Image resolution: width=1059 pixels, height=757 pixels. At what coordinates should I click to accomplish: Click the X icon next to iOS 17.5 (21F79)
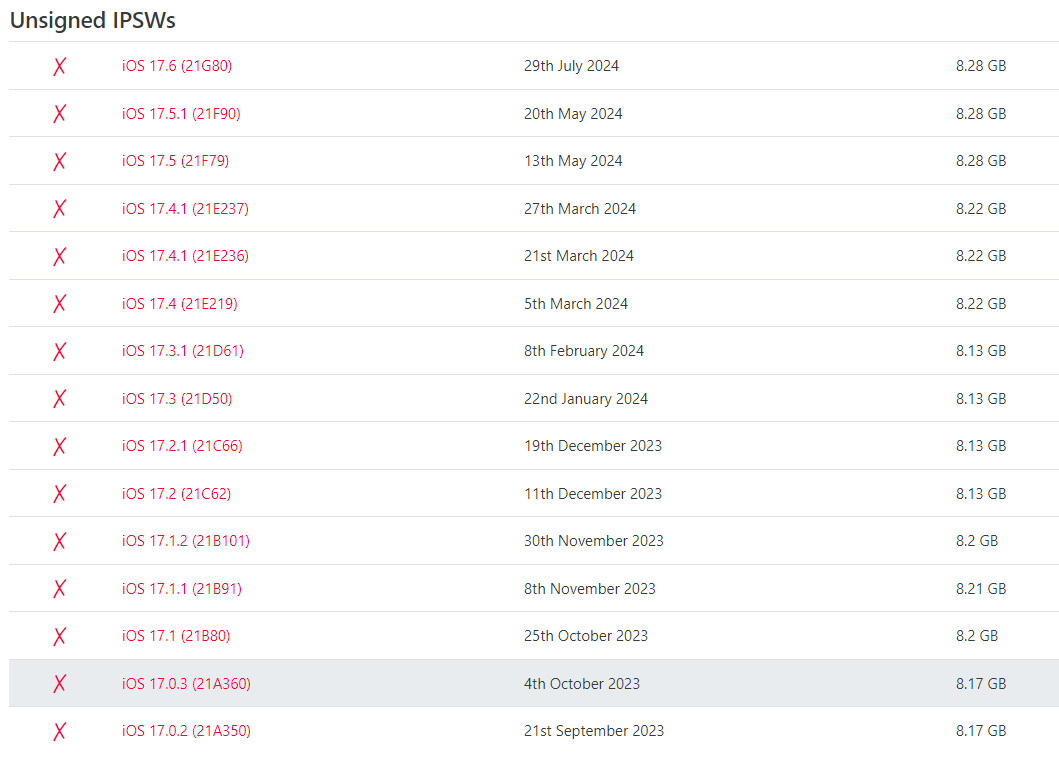pyautogui.click(x=59, y=161)
